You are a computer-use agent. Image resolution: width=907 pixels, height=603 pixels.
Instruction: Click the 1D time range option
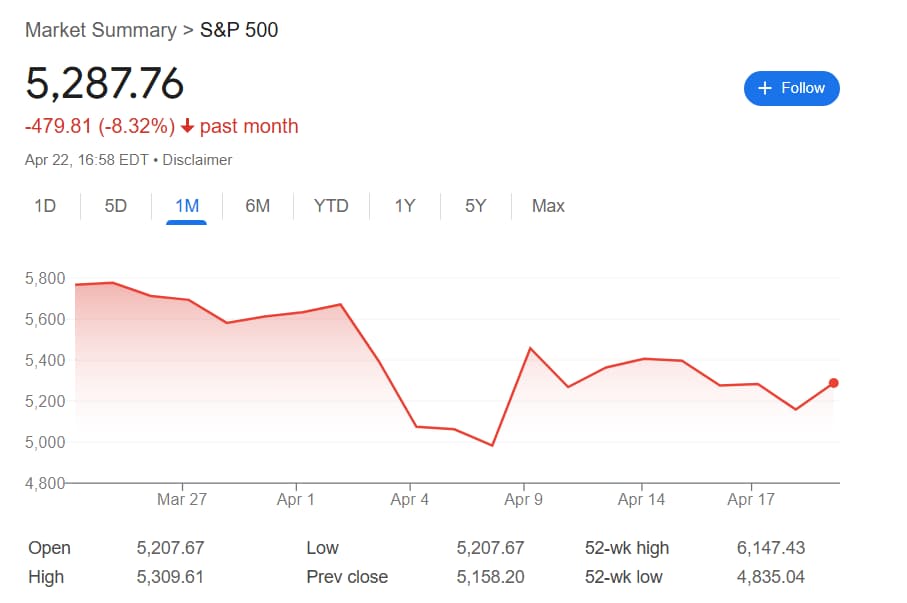coord(45,206)
